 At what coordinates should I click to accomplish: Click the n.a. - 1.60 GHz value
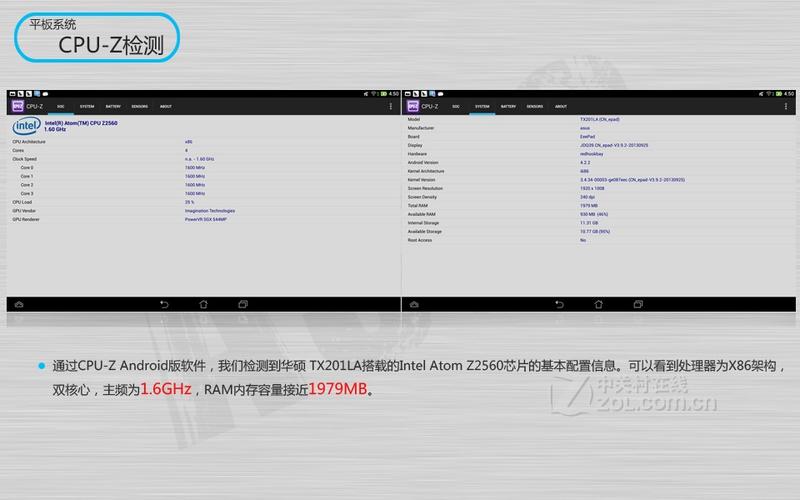[199, 159]
